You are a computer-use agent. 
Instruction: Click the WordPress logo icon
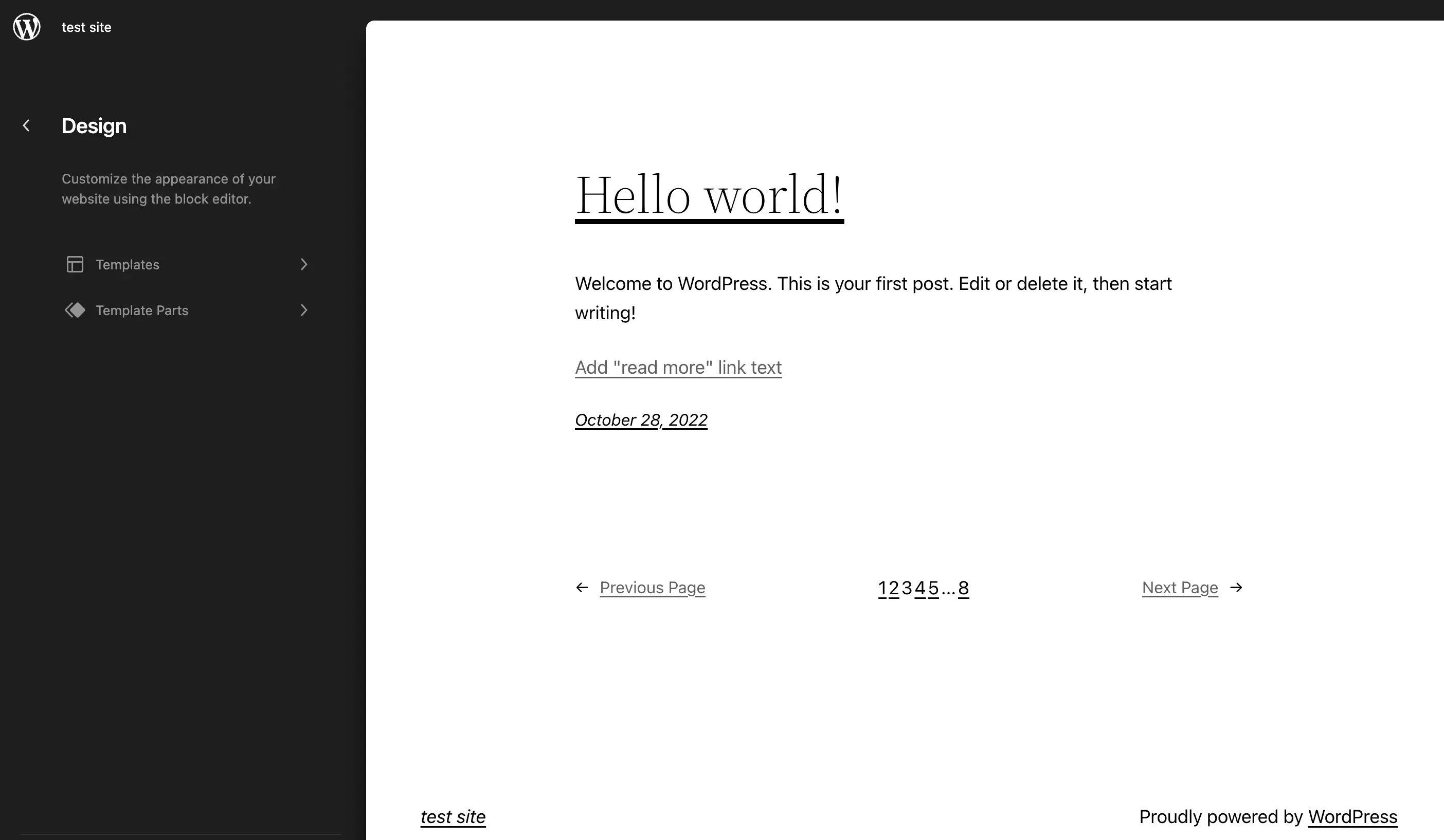pyautogui.click(x=26, y=27)
